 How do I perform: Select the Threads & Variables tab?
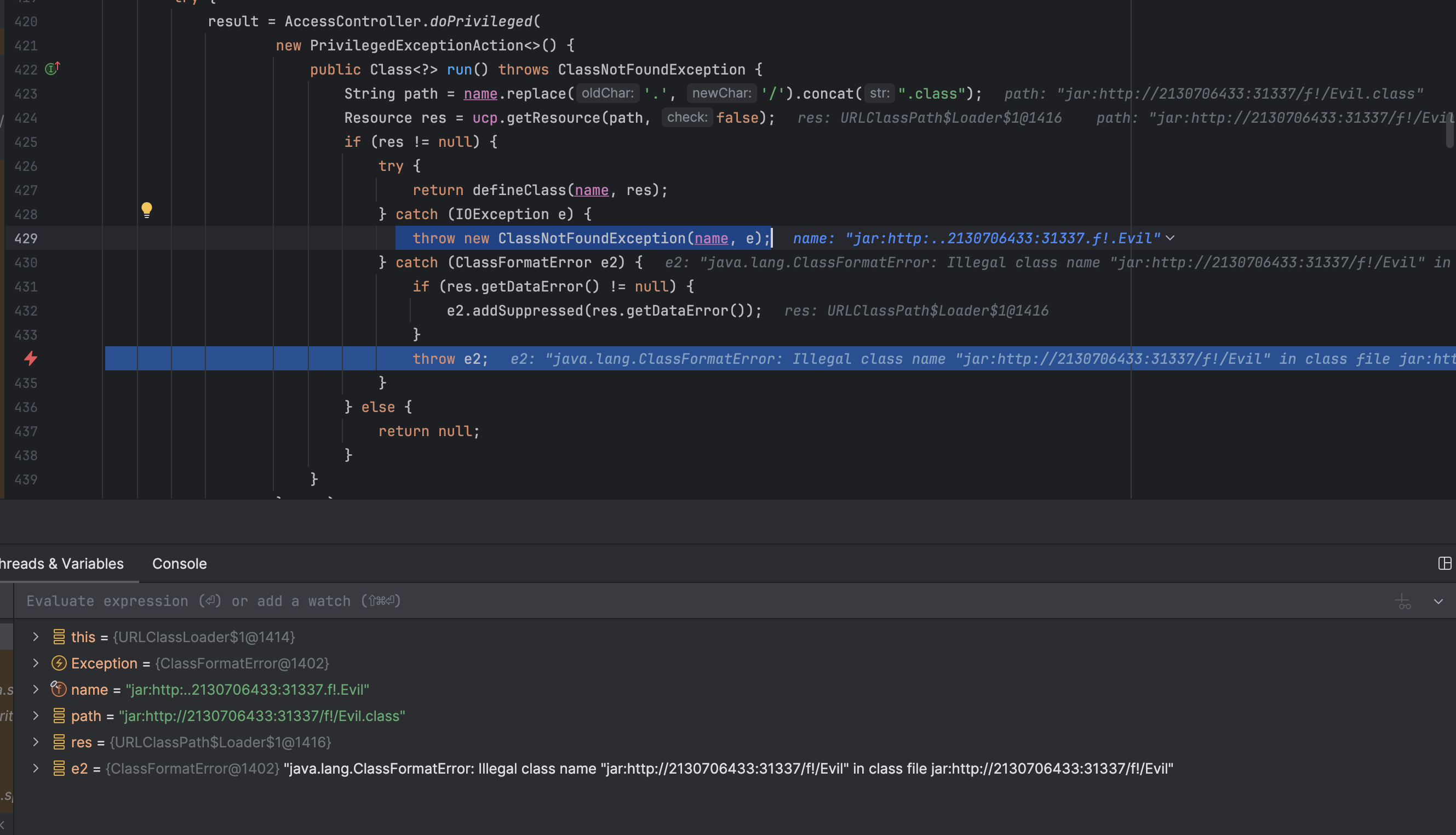point(61,563)
